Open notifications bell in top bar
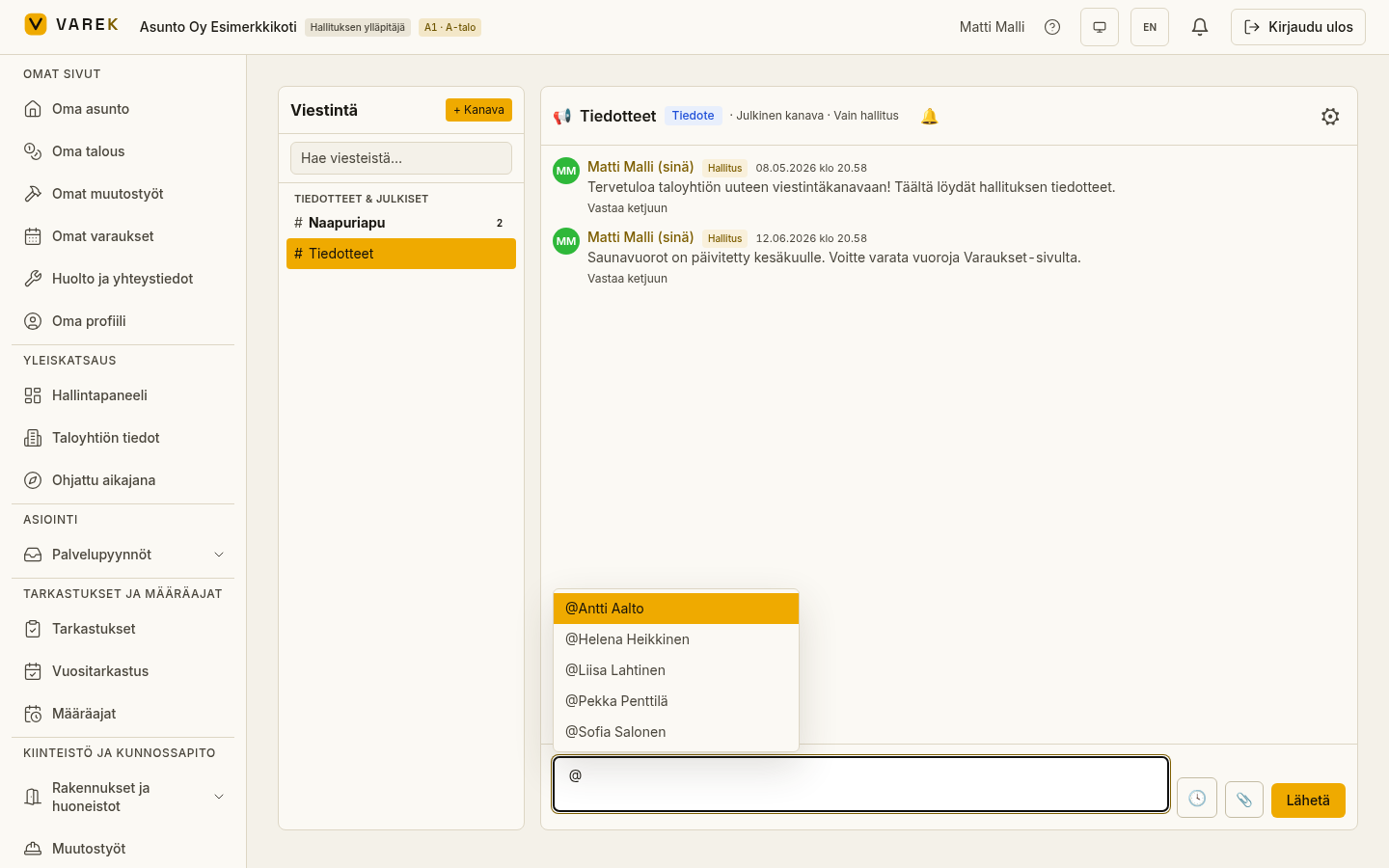Viewport: 1389px width, 868px height. point(1200,27)
